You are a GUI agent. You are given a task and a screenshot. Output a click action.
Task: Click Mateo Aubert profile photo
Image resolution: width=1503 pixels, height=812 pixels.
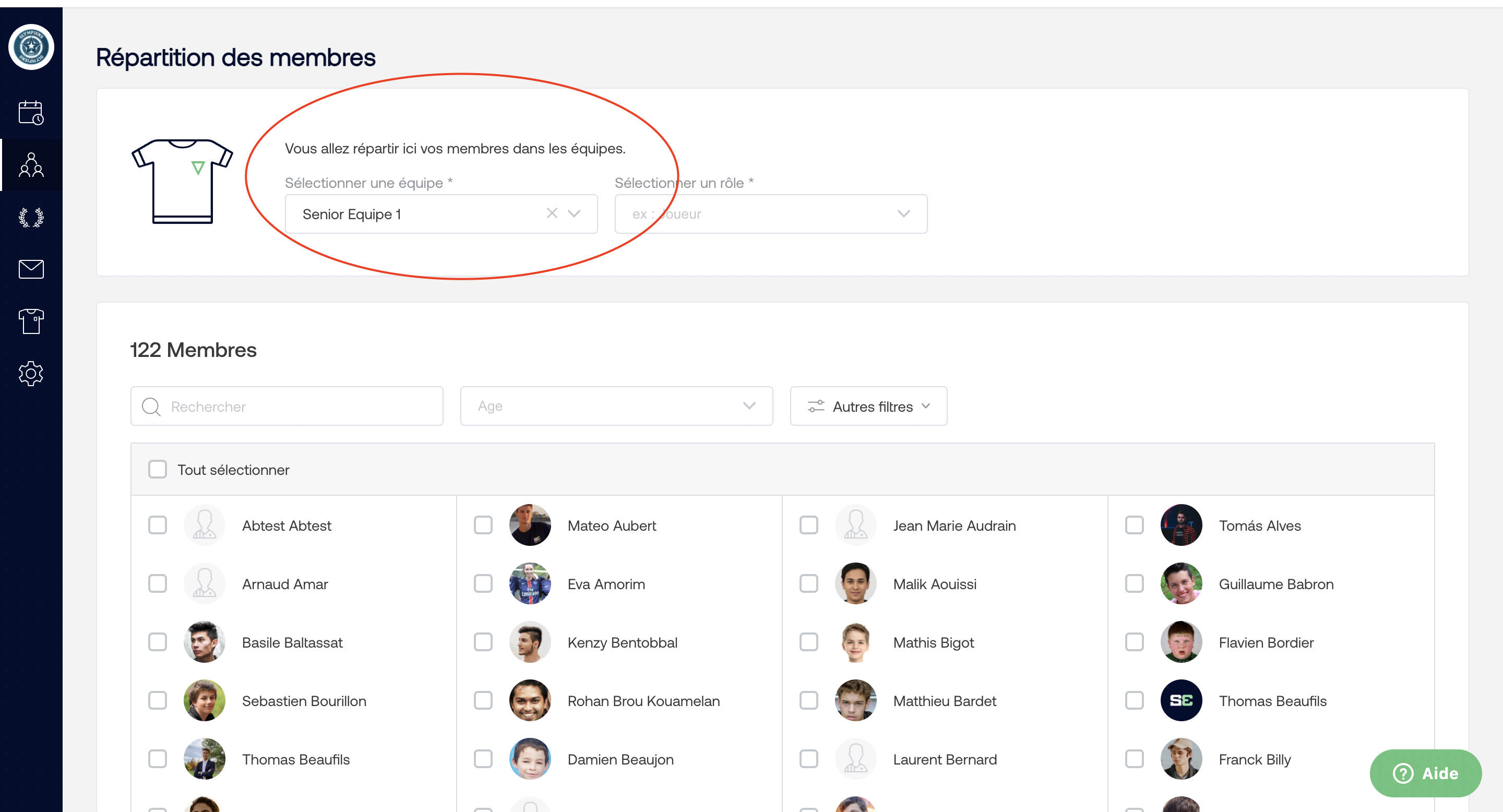[x=530, y=525]
